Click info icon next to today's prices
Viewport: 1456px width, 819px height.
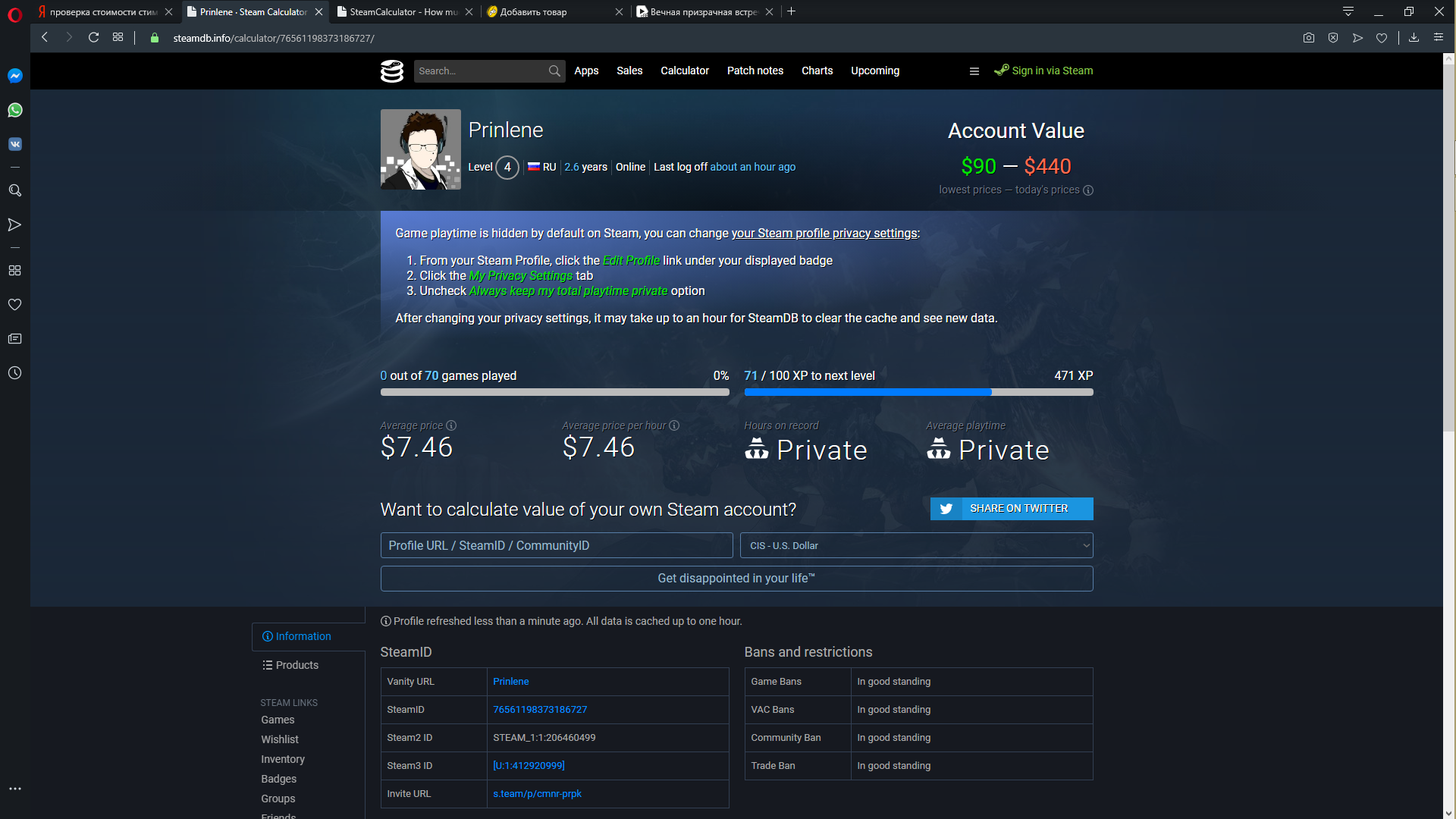pos(1088,190)
